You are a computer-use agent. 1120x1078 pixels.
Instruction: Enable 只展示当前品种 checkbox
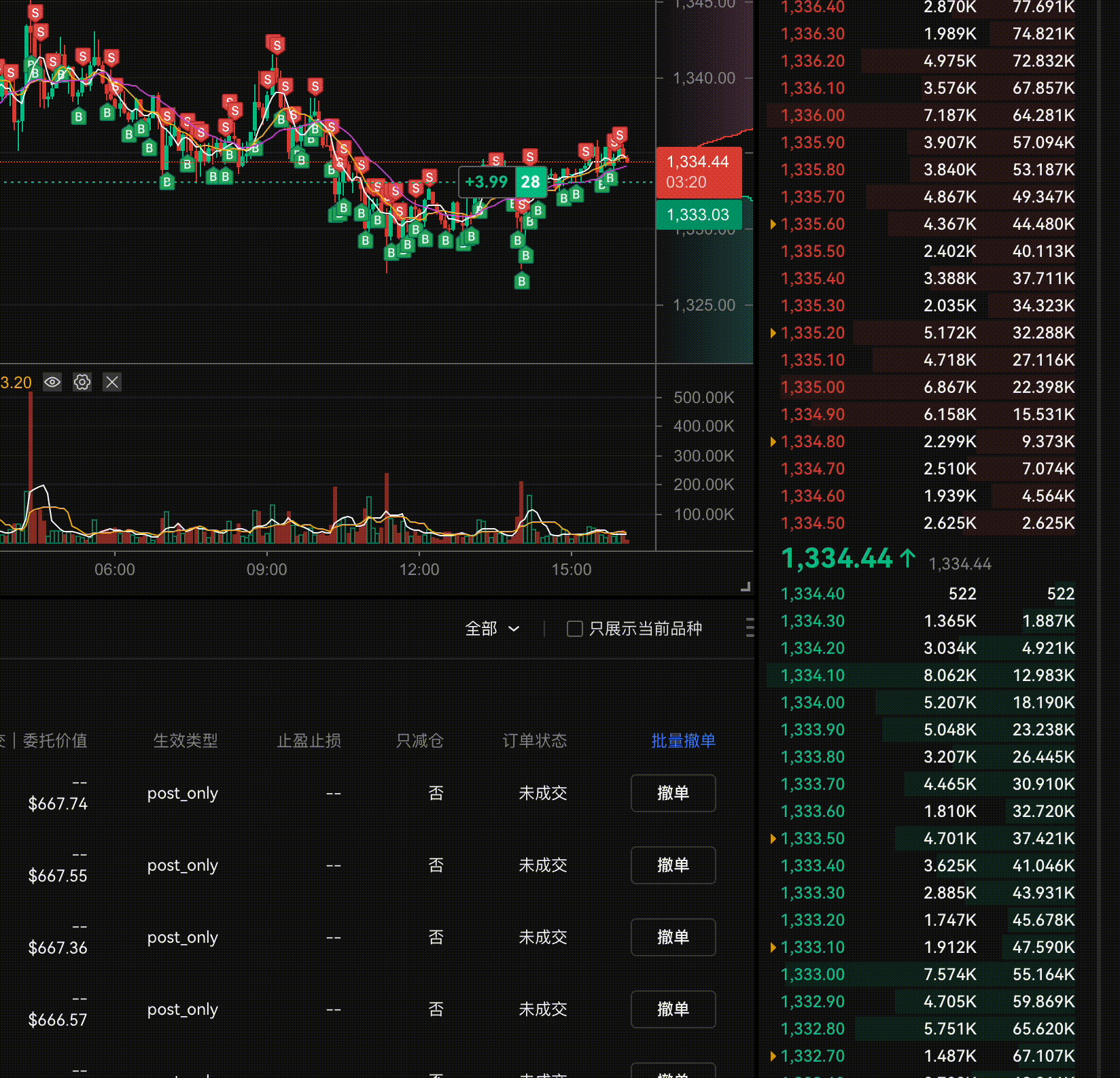tap(575, 629)
